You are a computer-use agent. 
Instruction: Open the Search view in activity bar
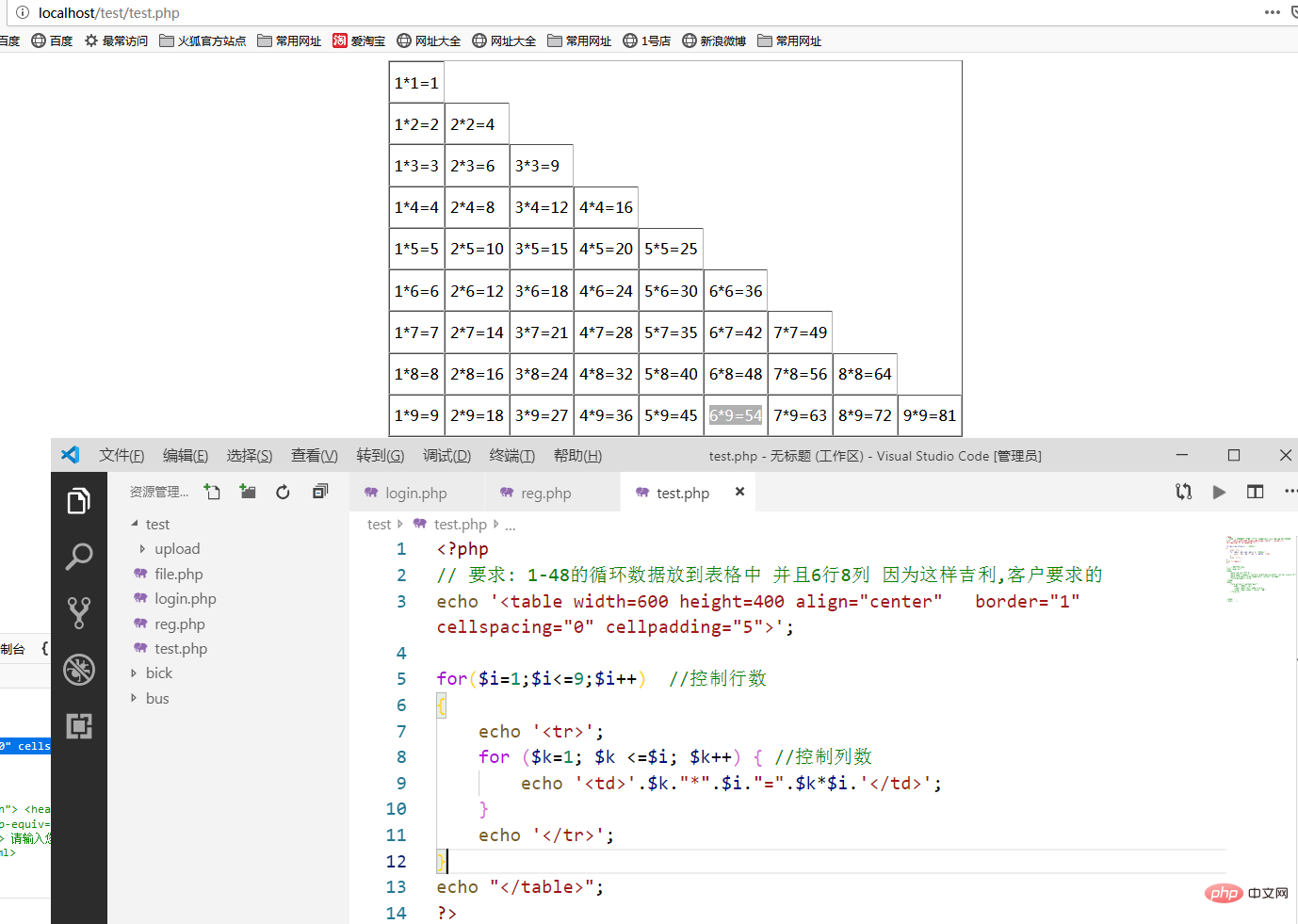click(x=79, y=557)
